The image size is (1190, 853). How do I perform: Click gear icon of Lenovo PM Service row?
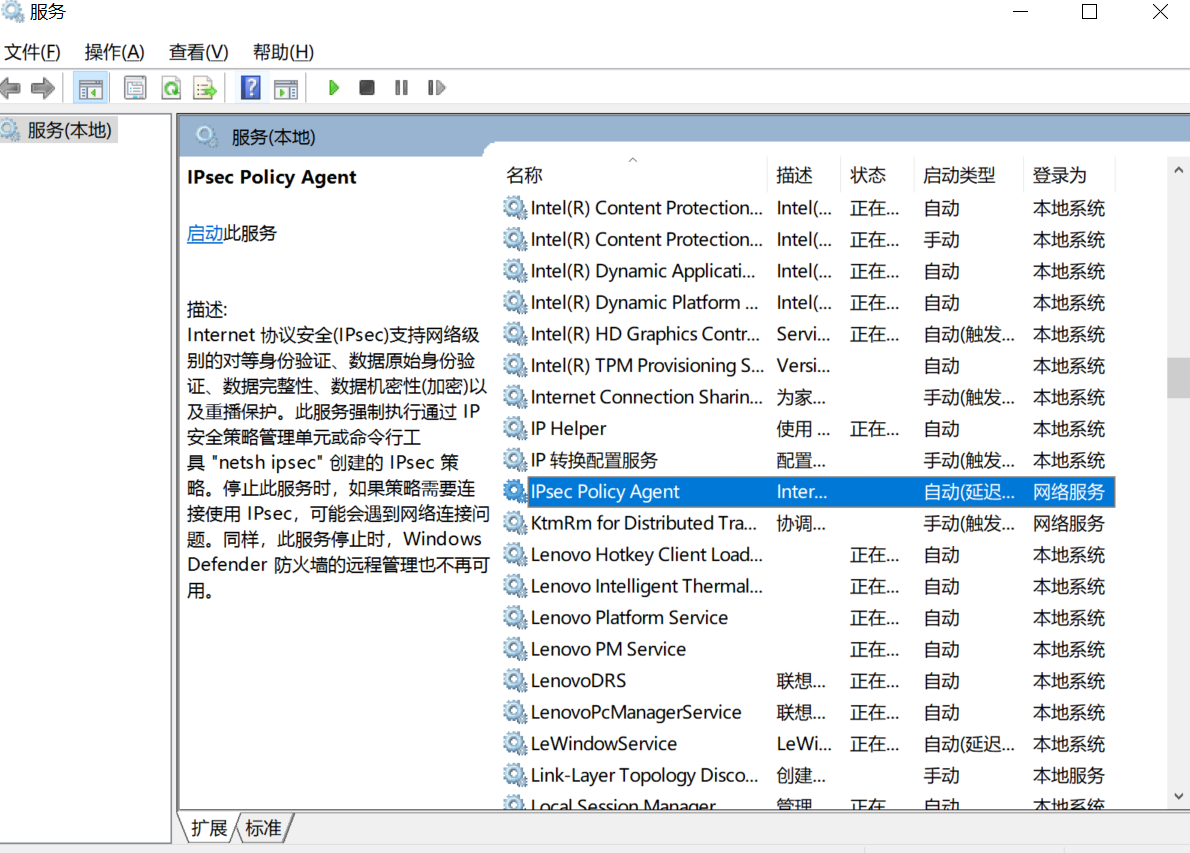[x=515, y=649]
